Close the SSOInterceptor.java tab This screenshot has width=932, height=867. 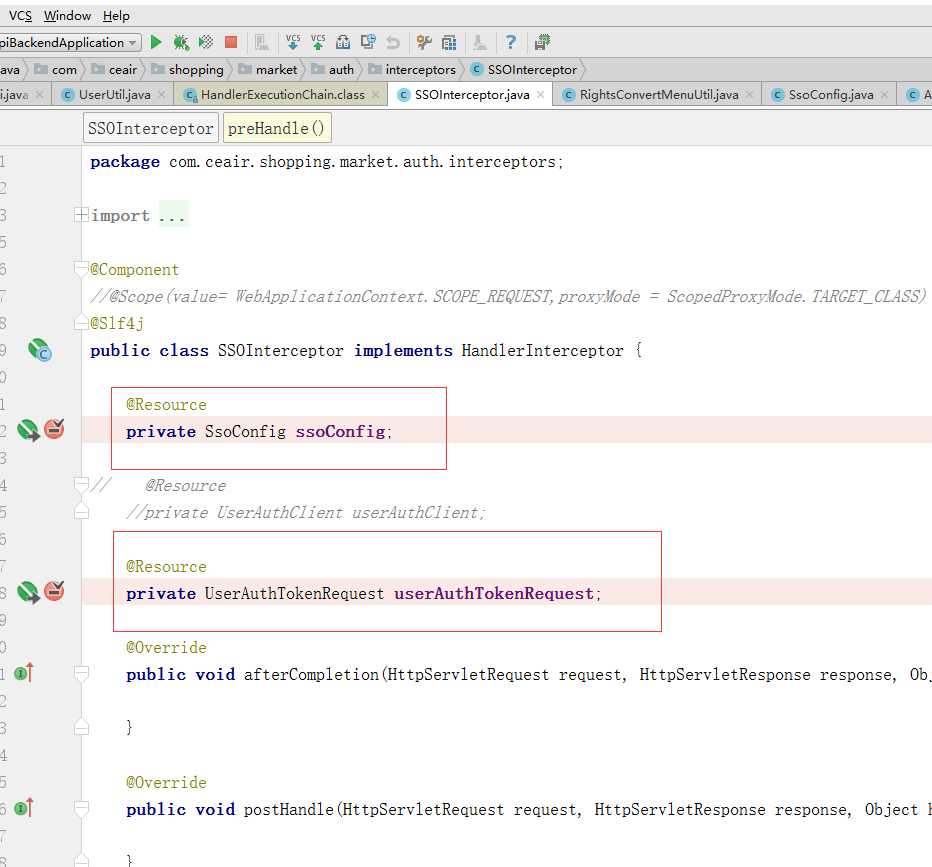click(540, 94)
